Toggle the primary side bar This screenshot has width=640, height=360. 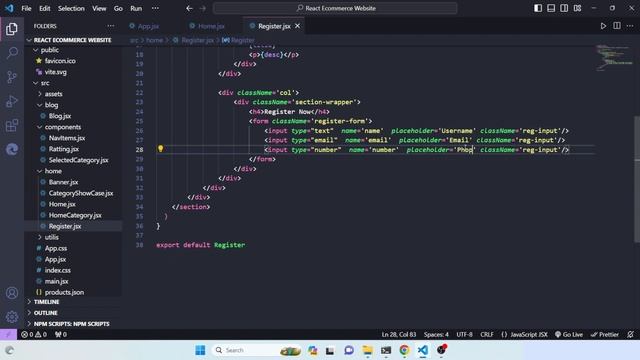[538, 8]
